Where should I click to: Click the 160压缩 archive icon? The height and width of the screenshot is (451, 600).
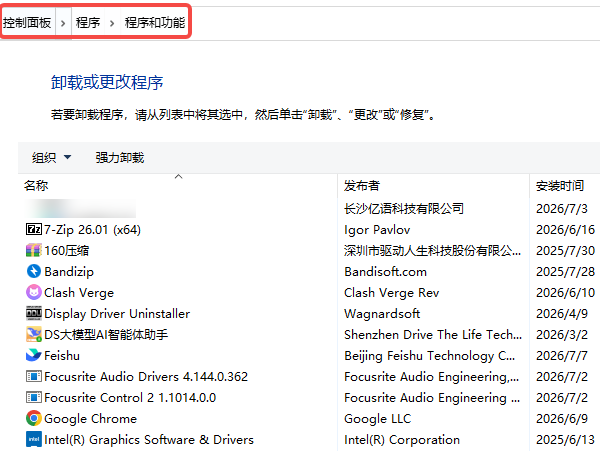point(34,251)
